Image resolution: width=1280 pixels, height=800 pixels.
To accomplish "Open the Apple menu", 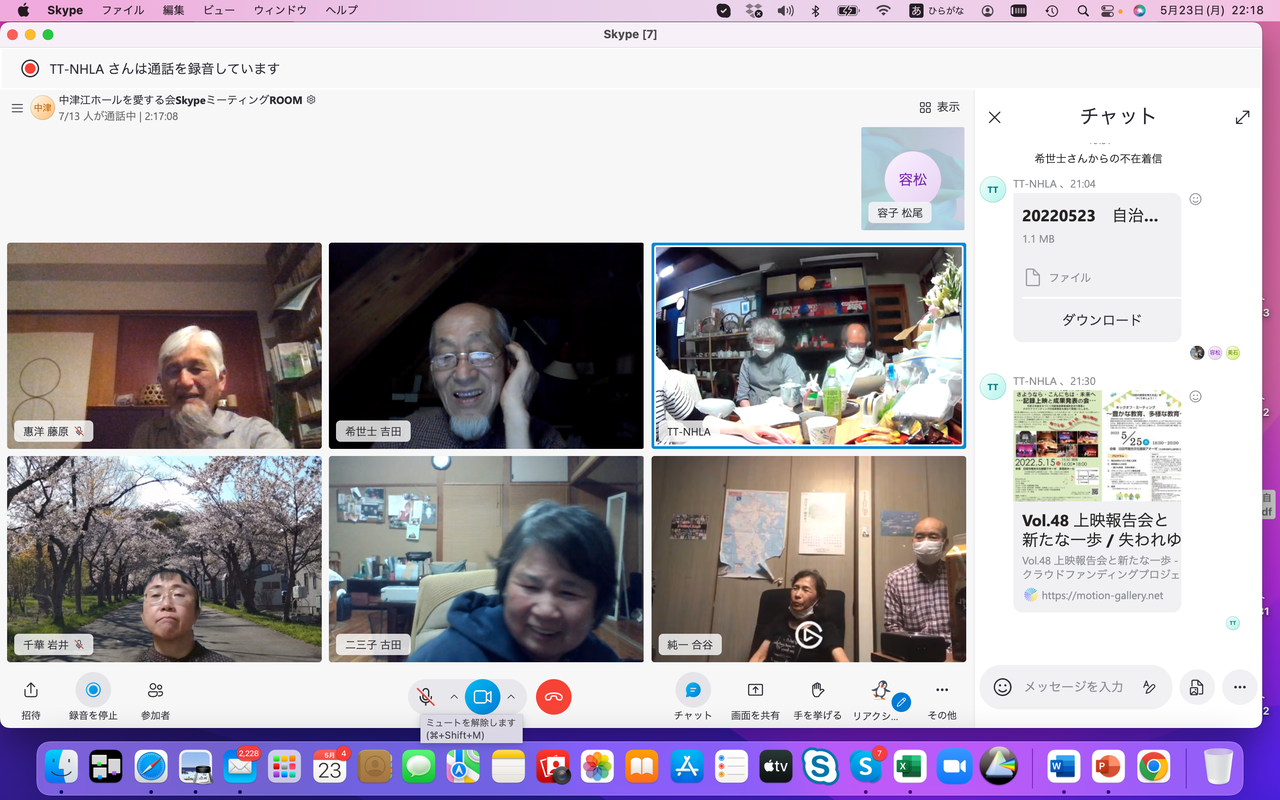I will [23, 10].
